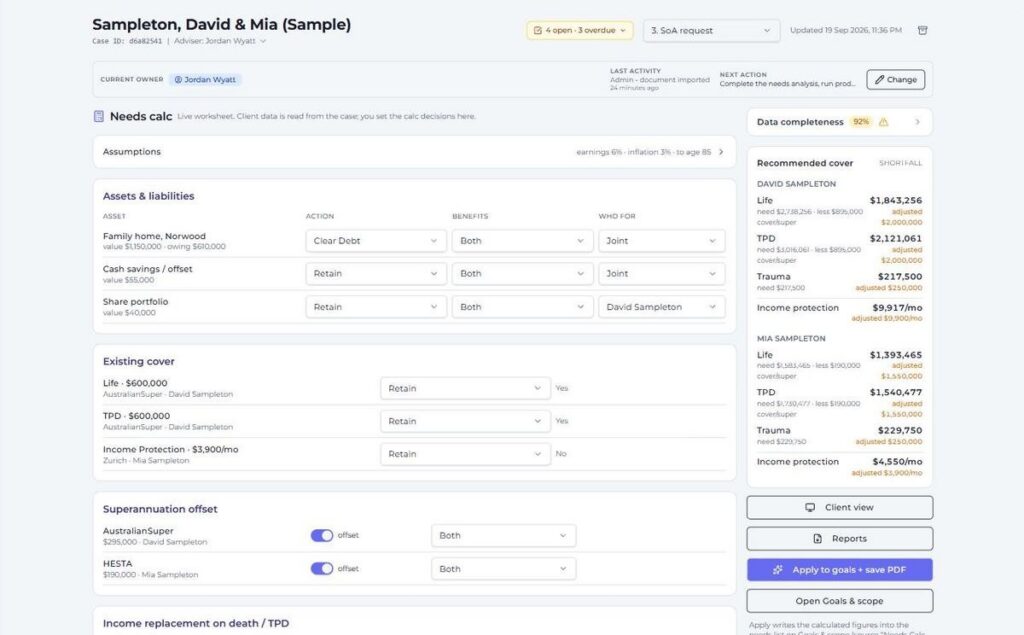
Task: Open the 4 open · 3 overdue tasks dropdown
Action: pyautogui.click(x=580, y=31)
